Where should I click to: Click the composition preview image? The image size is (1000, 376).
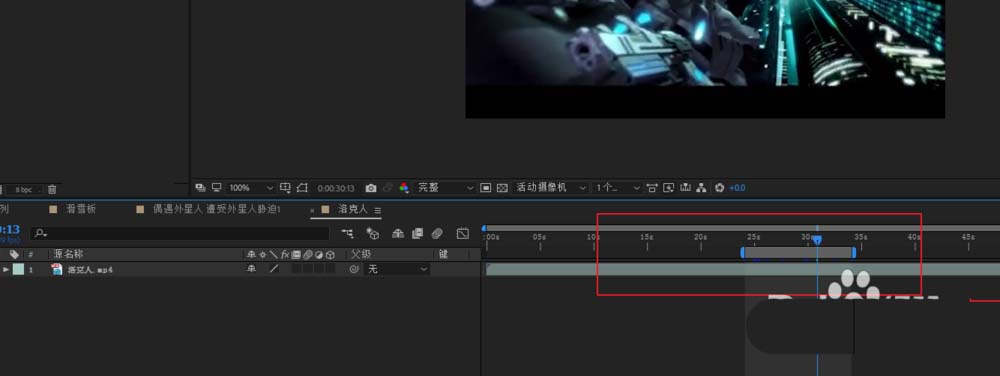pos(705,59)
